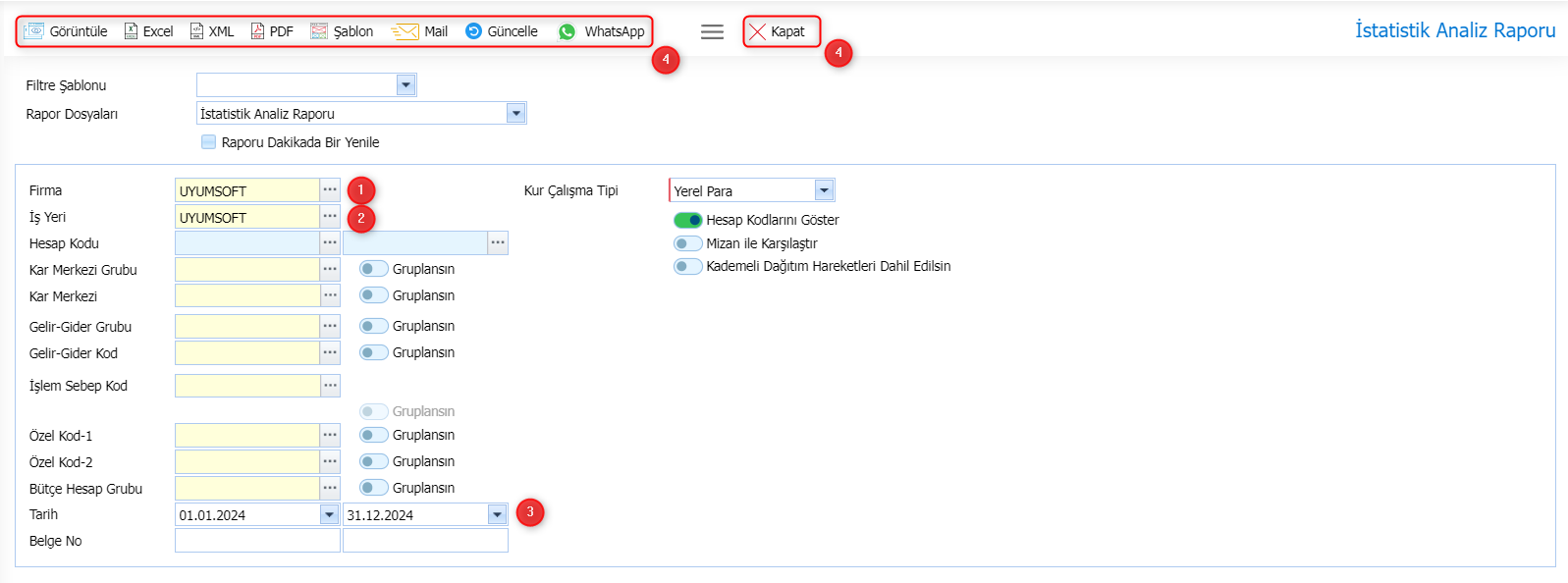Open the Şablon template tool

click(342, 31)
